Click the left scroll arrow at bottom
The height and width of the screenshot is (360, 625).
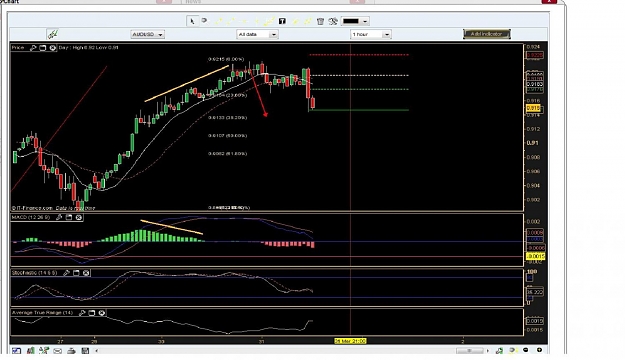(96, 351)
